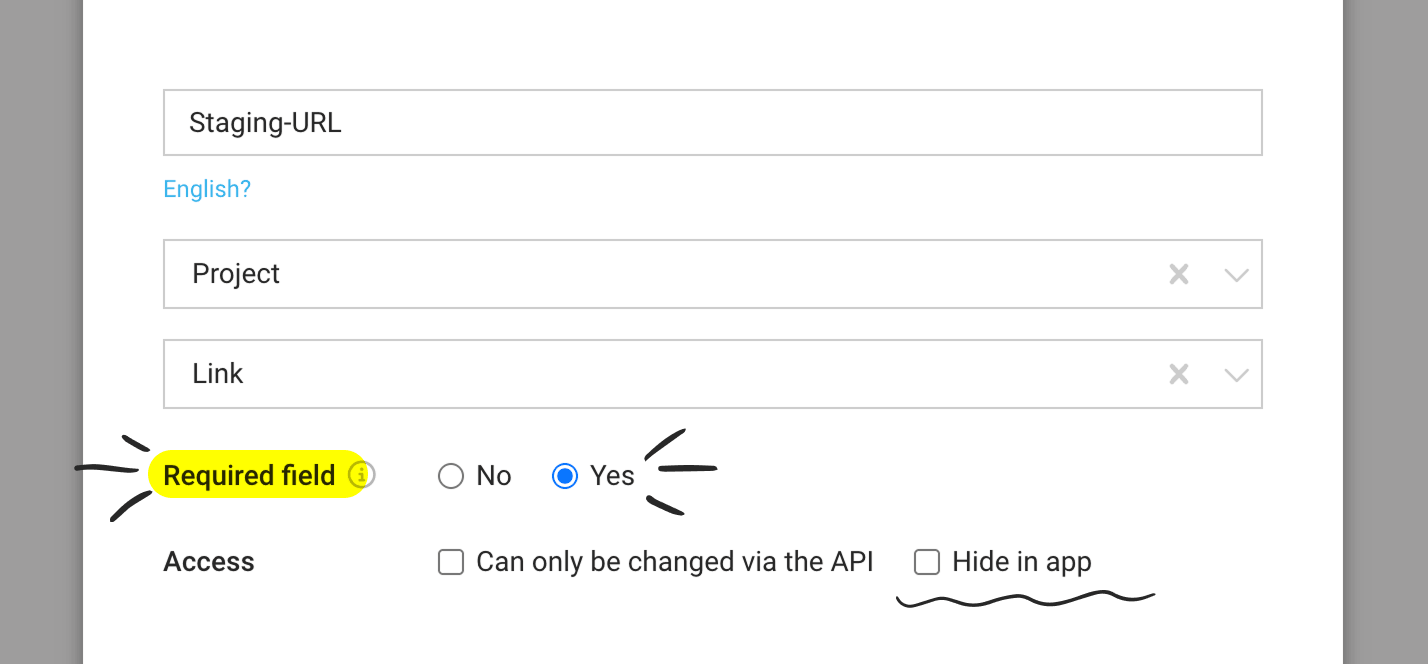1428x664 pixels.
Task: Check the Hide in app checkbox
Action: click(927, 562)
